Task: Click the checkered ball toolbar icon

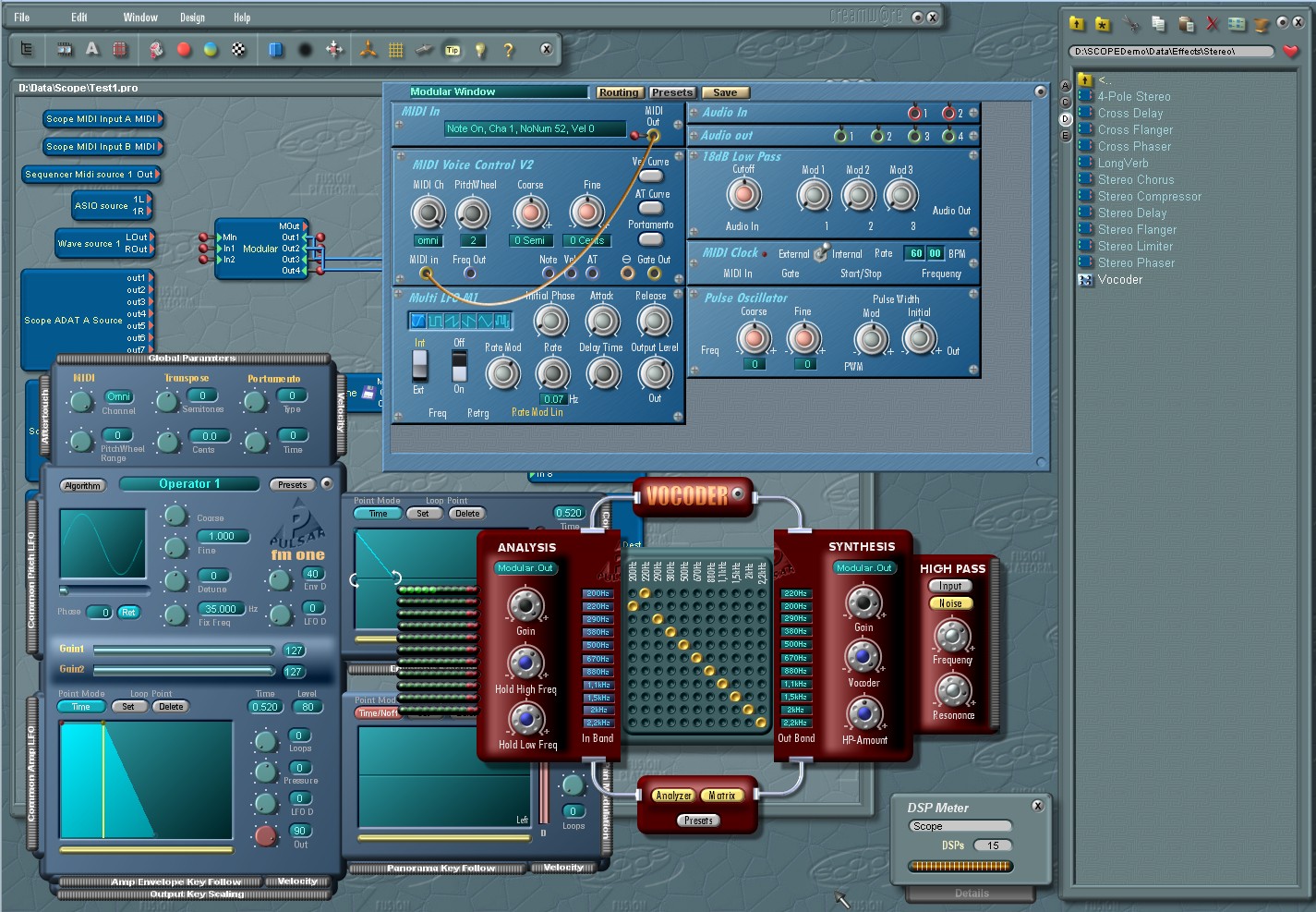Action: tap(238, 50)
